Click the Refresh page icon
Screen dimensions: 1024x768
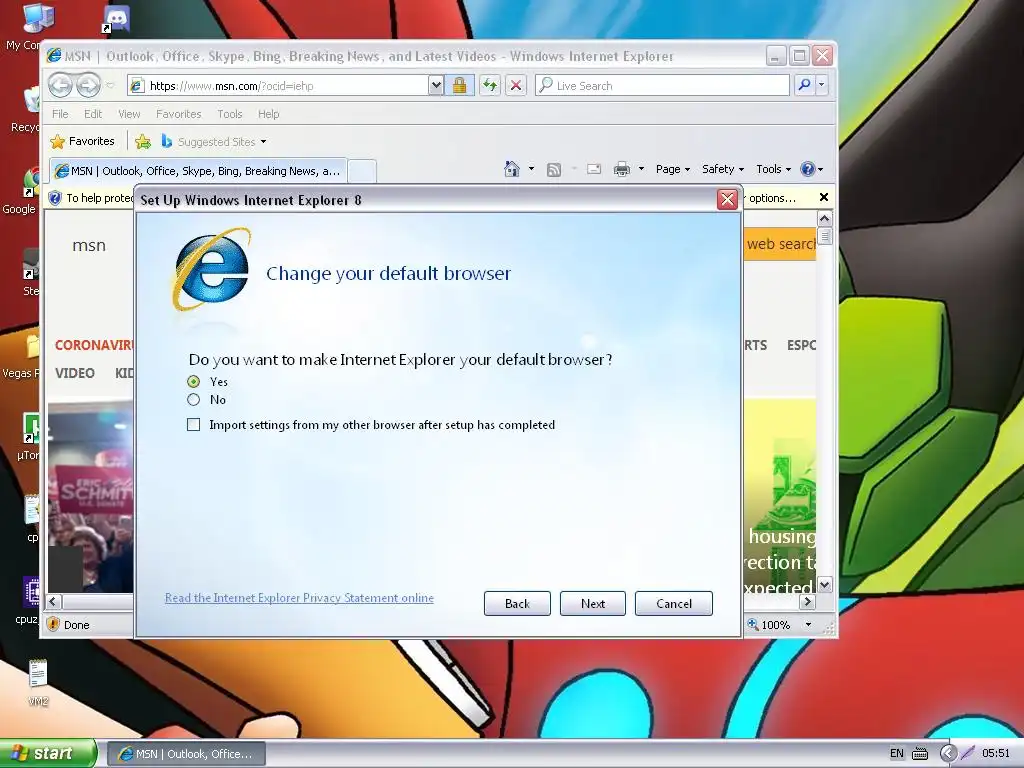(490, 86)
